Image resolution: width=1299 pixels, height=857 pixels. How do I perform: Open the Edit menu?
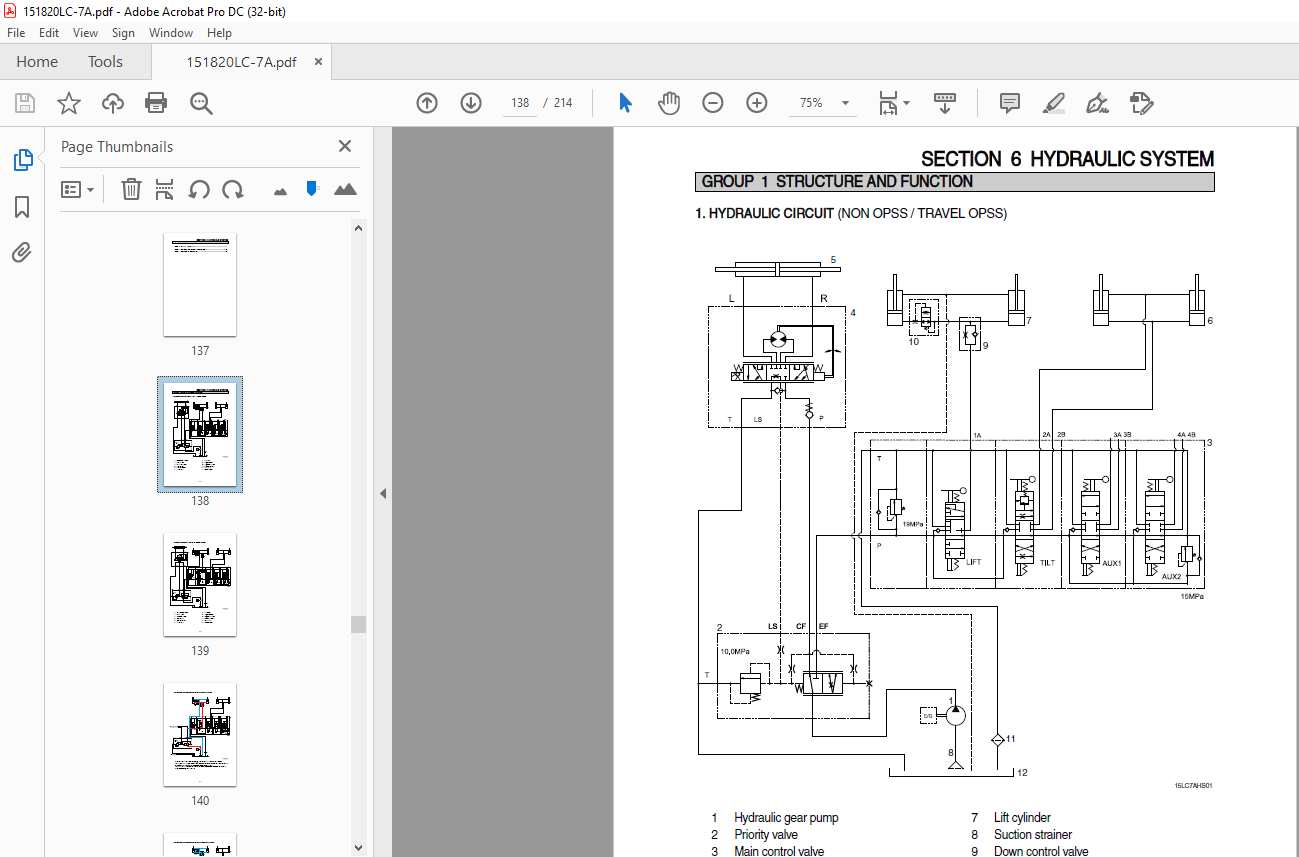pos(49,33)
